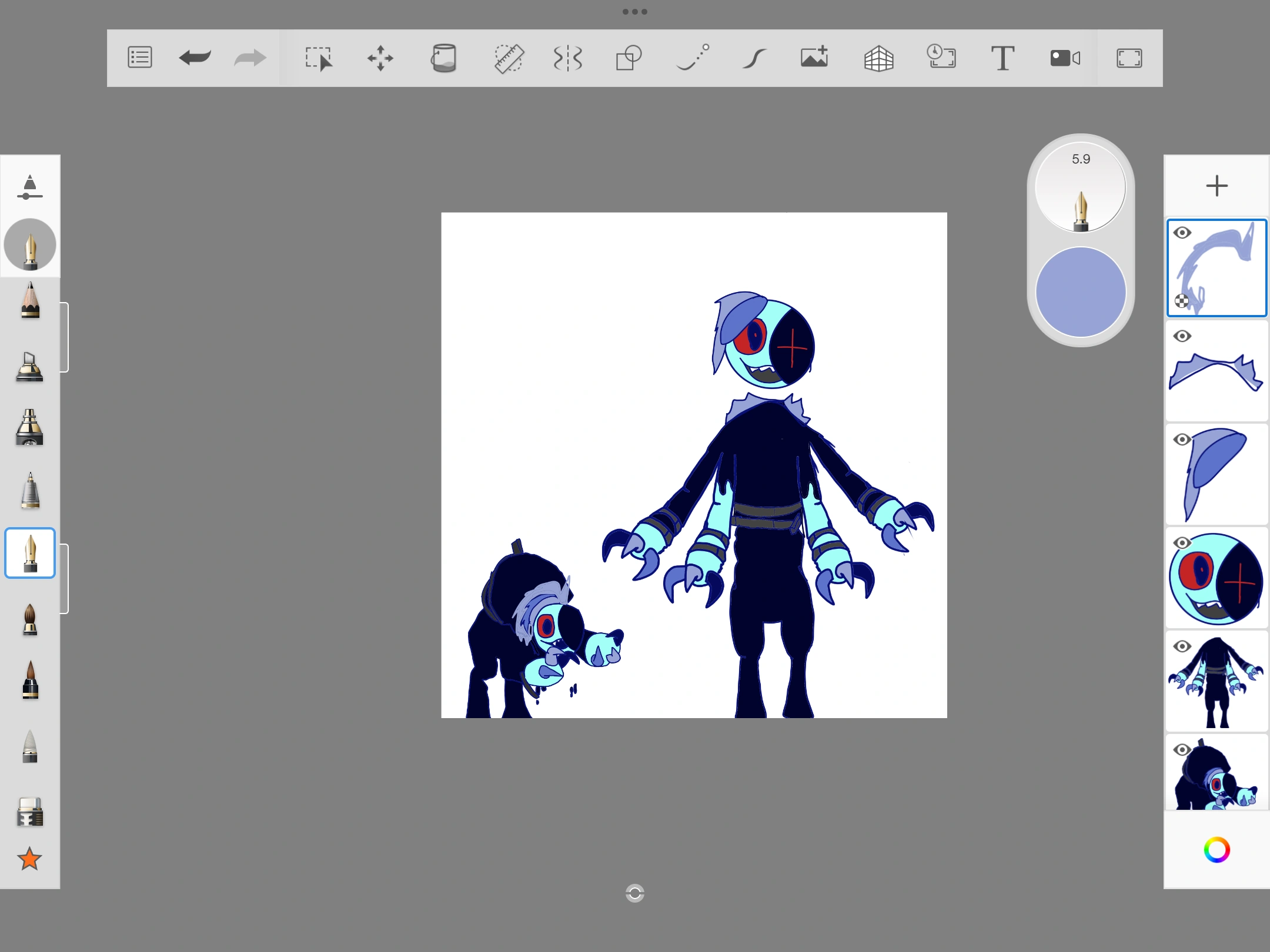Select the Text tool
Image resolution: width=1270 pixels, height=952 pixels.
coord(1003,58)
